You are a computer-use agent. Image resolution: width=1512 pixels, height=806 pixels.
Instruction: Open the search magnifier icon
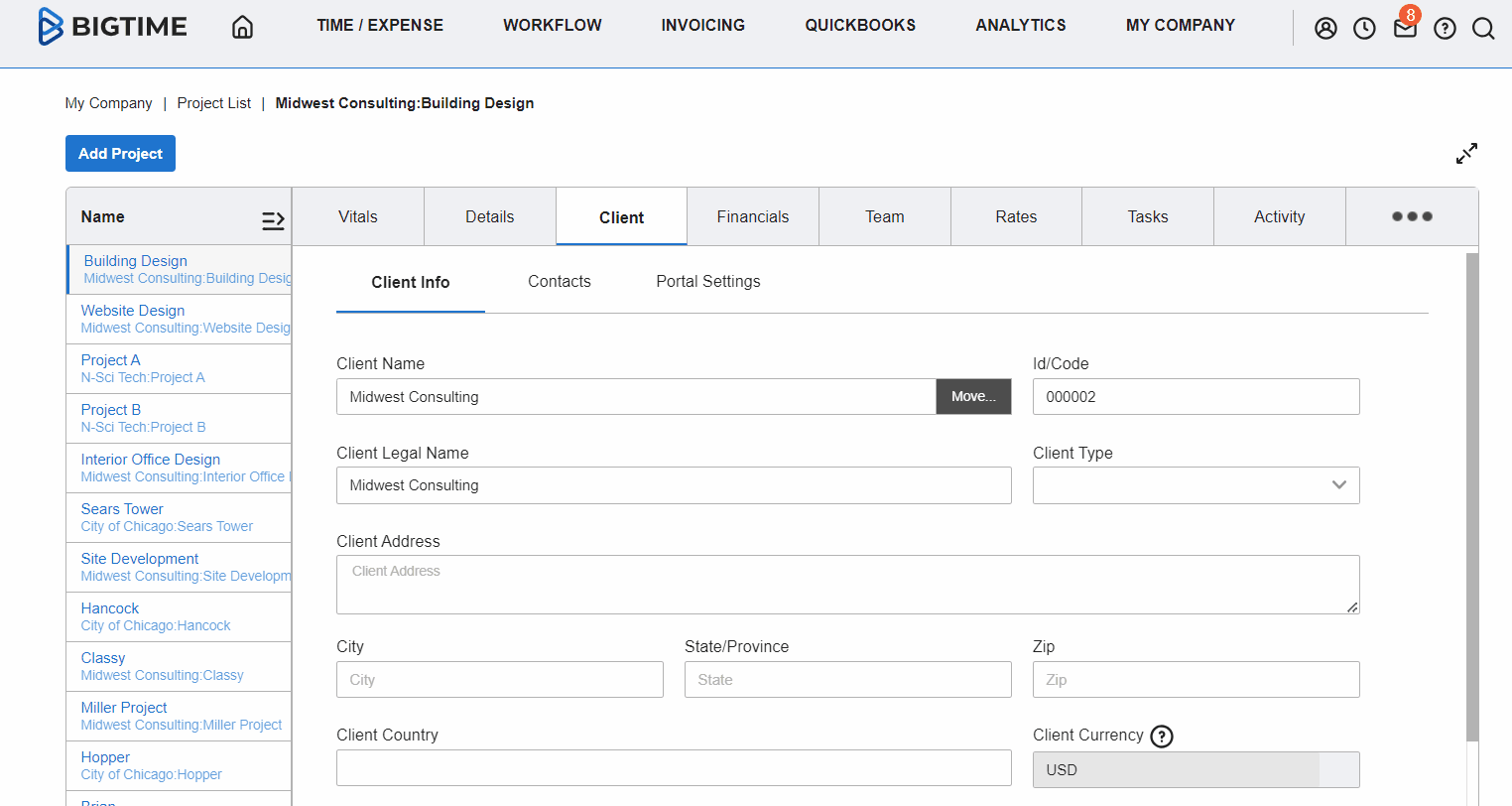point(1483,29)
